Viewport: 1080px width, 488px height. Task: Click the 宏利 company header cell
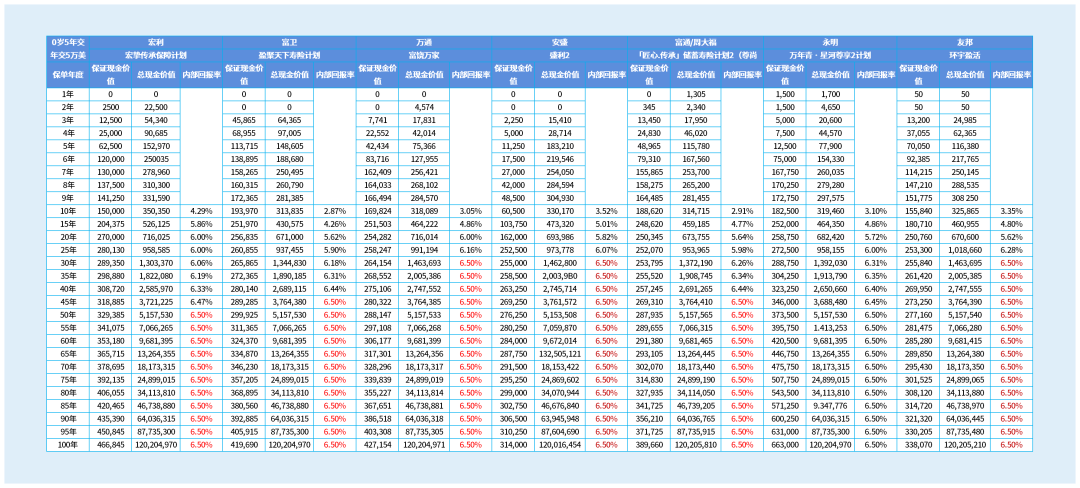coord(156,42)
